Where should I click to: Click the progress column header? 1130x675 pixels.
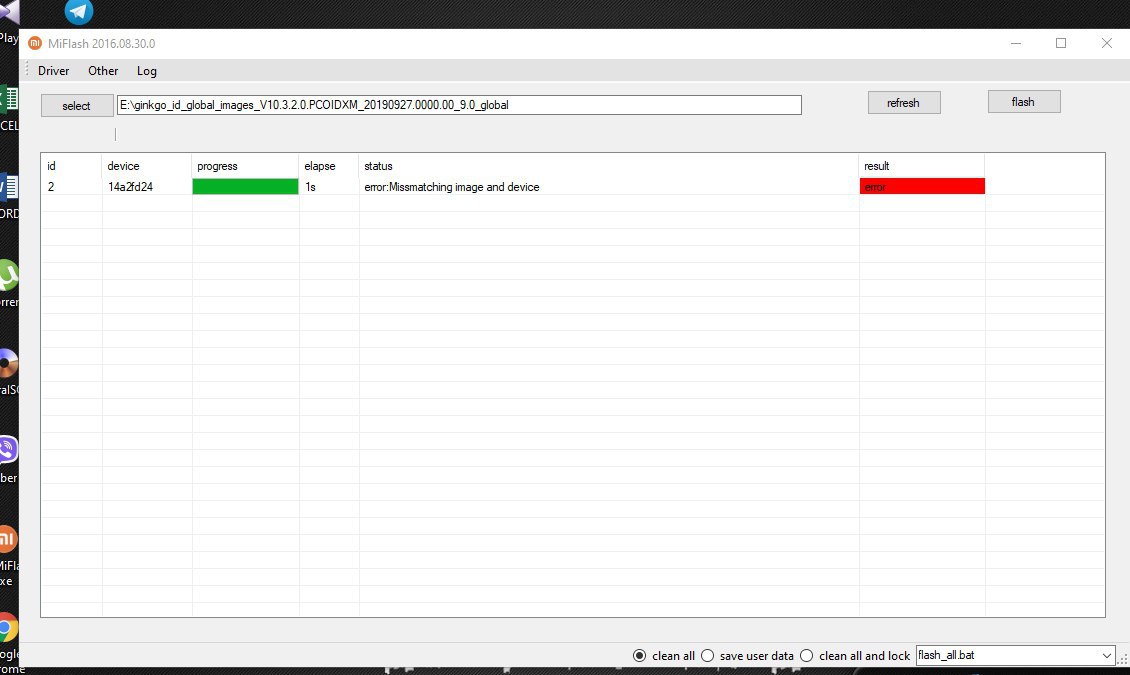[x=245, y=166]
